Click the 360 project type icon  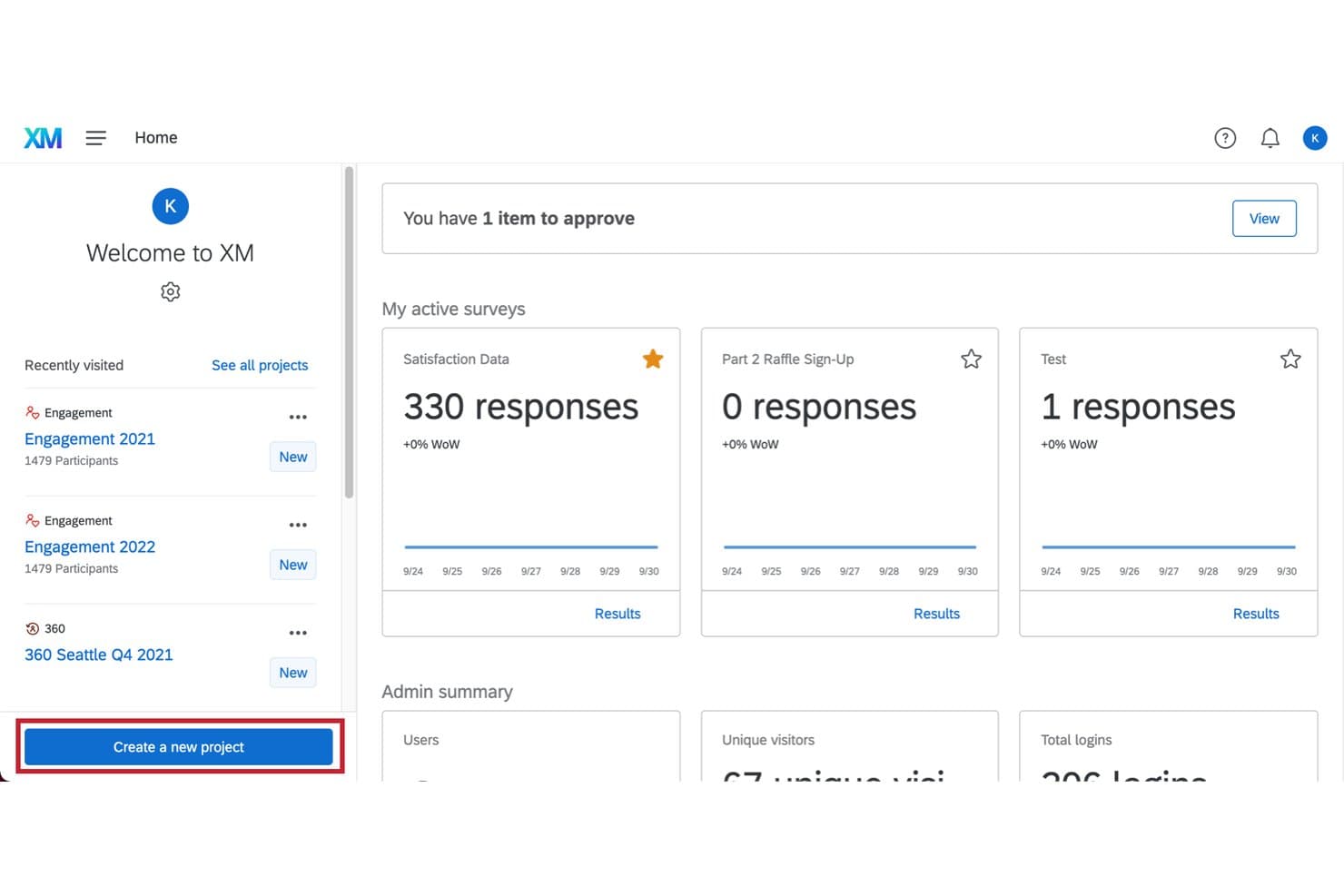coord(33,629)
